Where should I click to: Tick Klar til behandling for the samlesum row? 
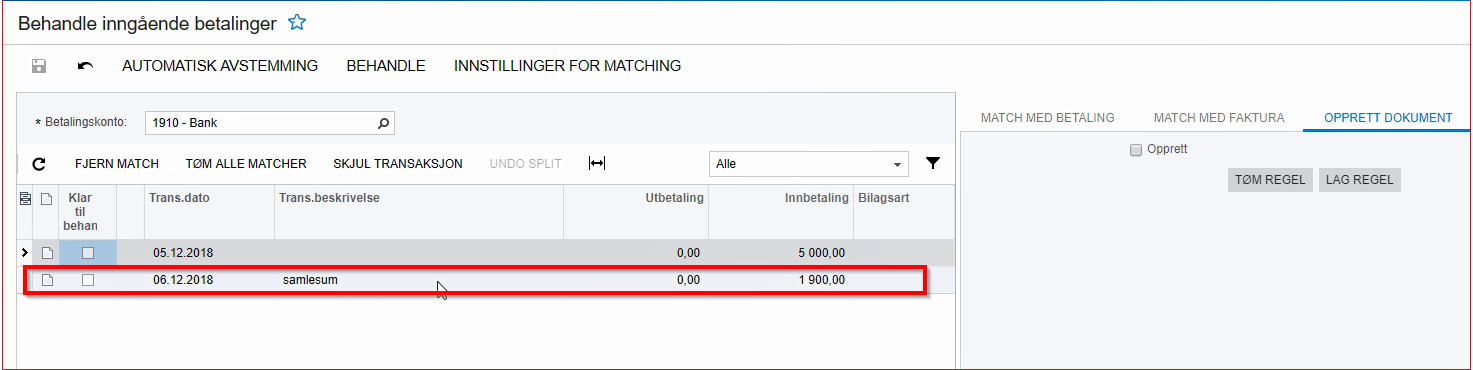pyautogui.click(x=88, y=280)
